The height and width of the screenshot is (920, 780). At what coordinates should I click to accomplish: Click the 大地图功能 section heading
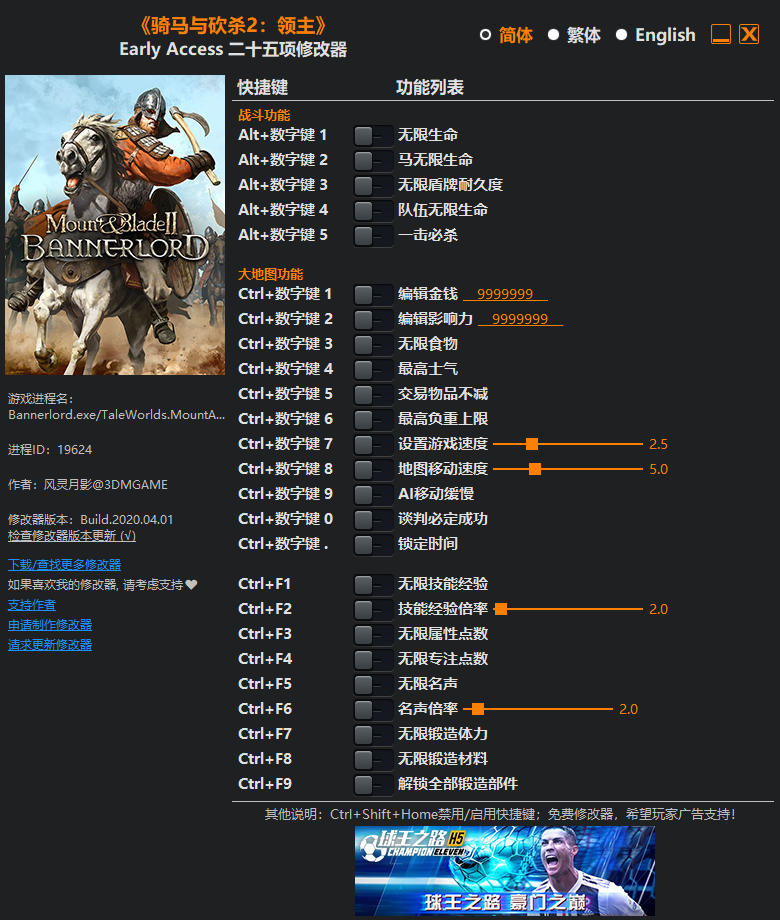coord(271,274)
